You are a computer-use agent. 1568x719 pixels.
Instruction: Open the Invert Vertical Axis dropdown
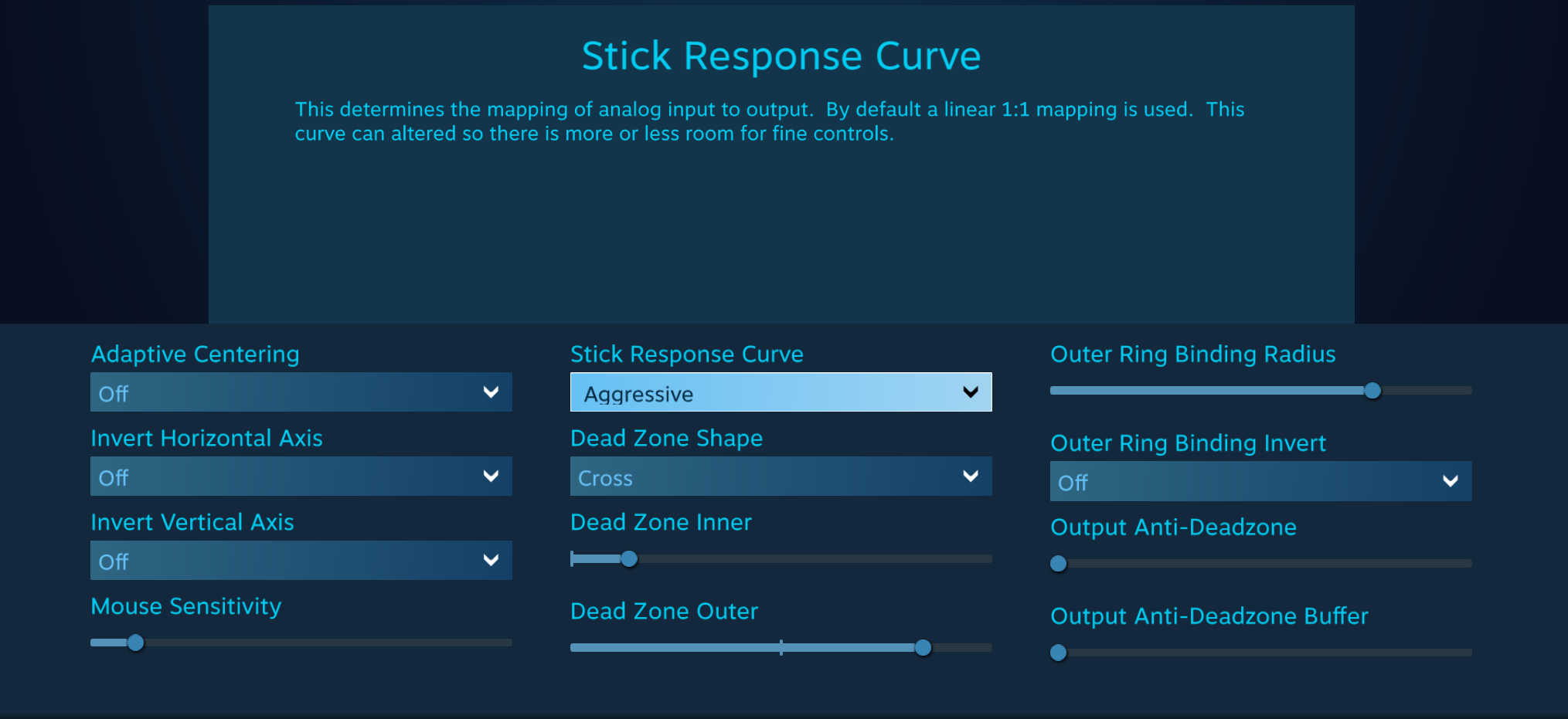[301, 561]
